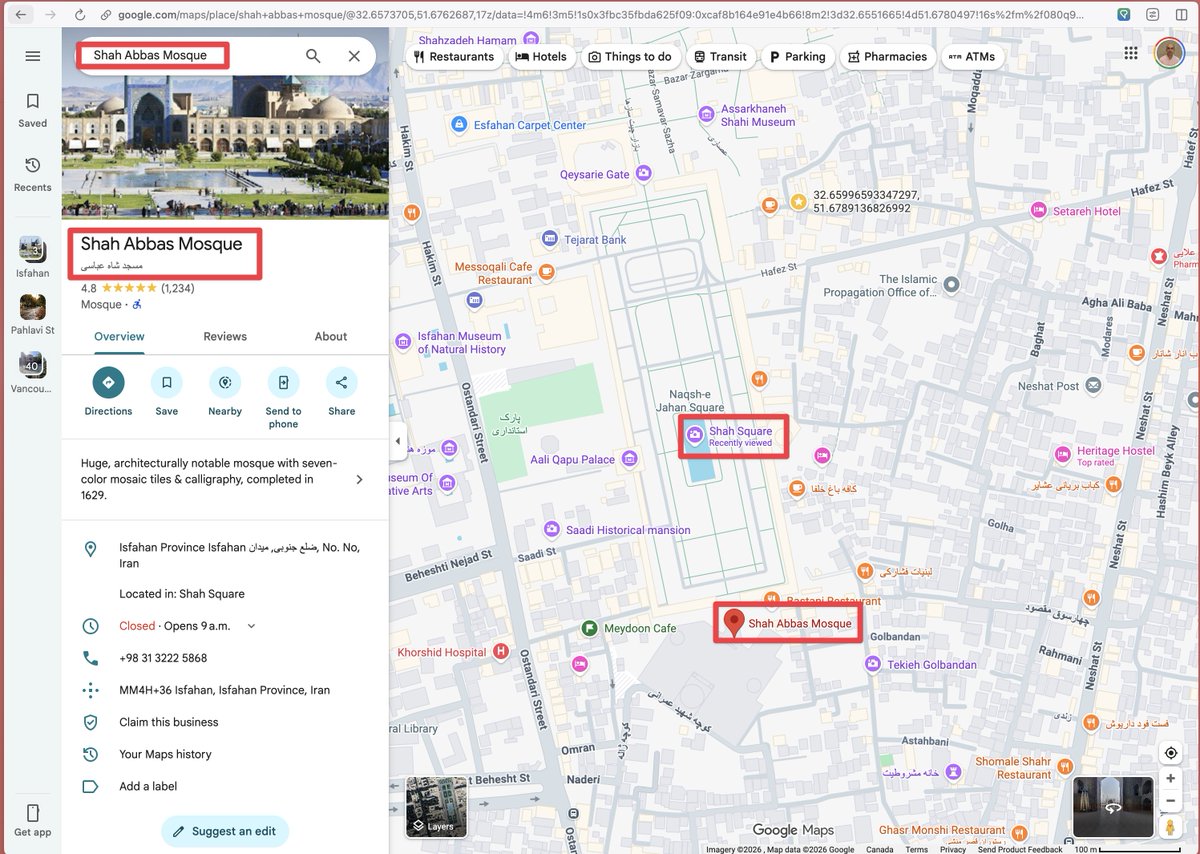Viewport: 1200px width, 854px height.
Task: Select the Hotels filter chip
Action: [x=541, y=57]
